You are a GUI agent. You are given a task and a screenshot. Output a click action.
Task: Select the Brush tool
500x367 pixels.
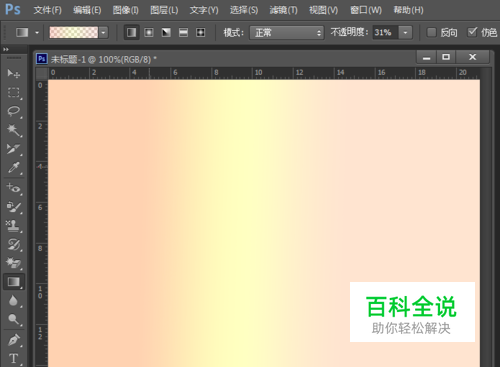coord(14,207)
